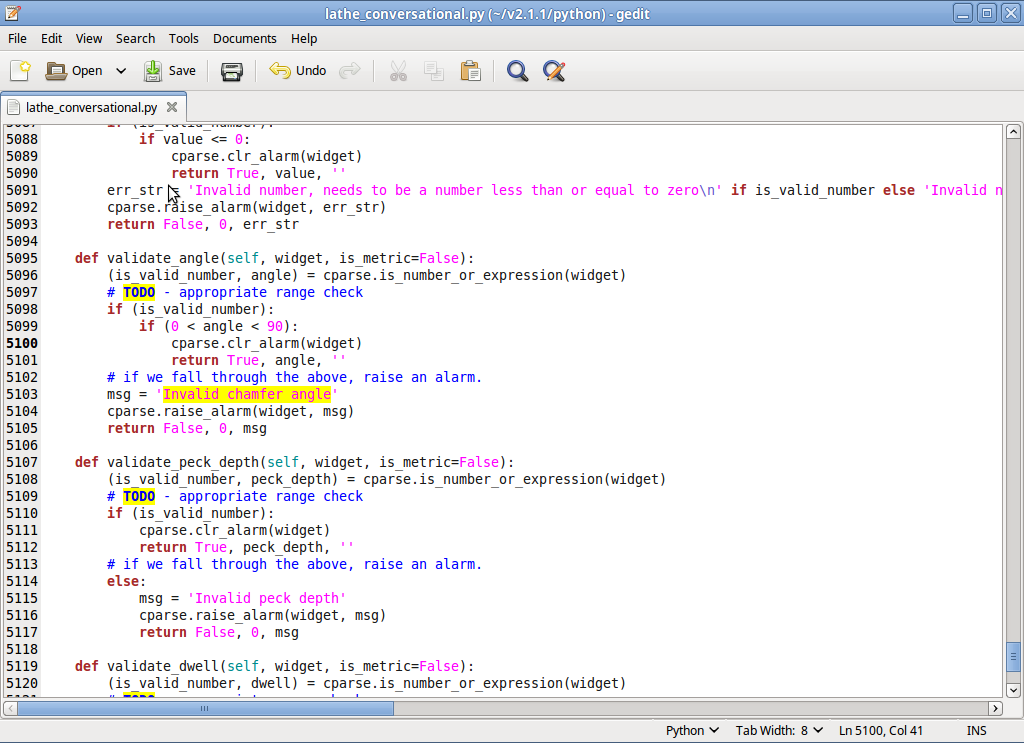The width and height of the screenshot is (1024, 743).
Task: Open the Edit menu
Action: pos(52,39)
